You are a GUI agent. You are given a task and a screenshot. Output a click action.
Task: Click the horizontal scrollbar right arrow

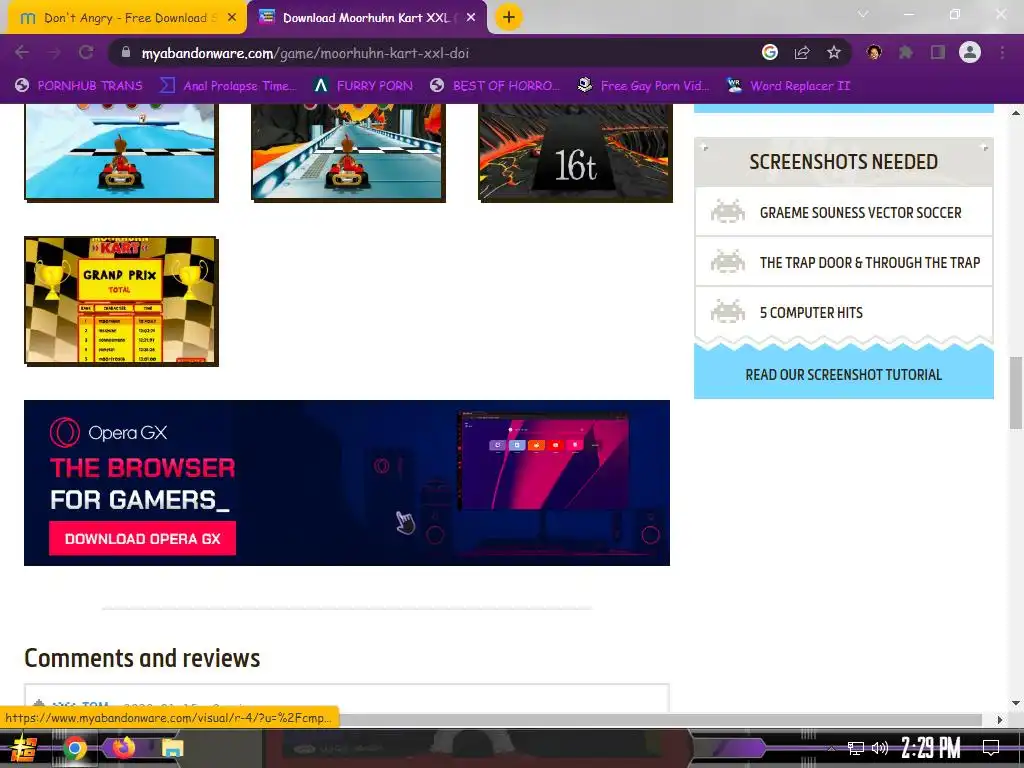coord(1000,720)
